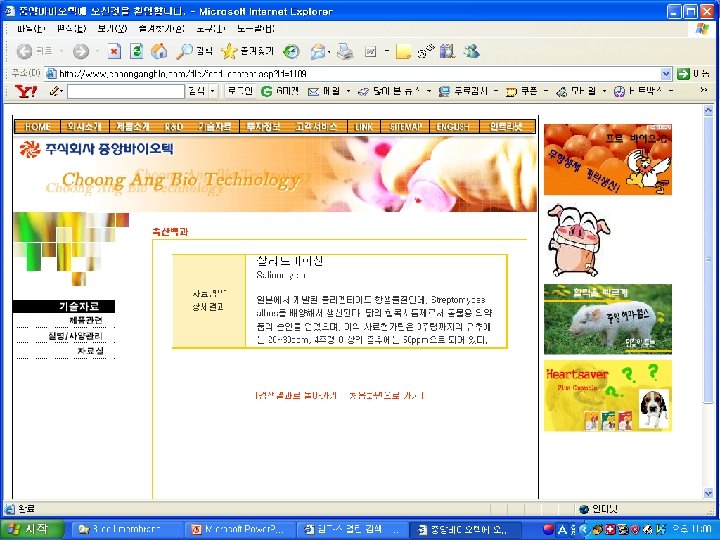Viewport: 720px width, 540px height.
Task: Click the Windows flag logo in menu bar
Action: tap(702, 28)
